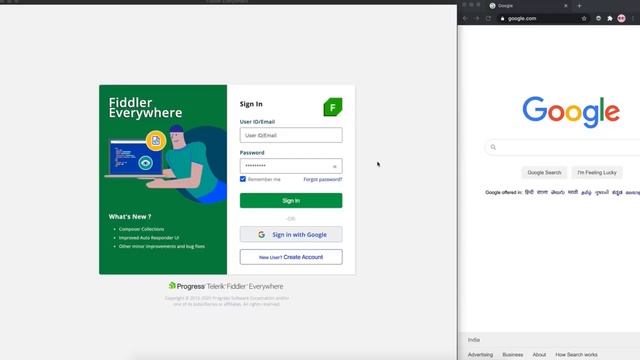
Task: Click the lock icon beside google.com
Action: (502, 18)
